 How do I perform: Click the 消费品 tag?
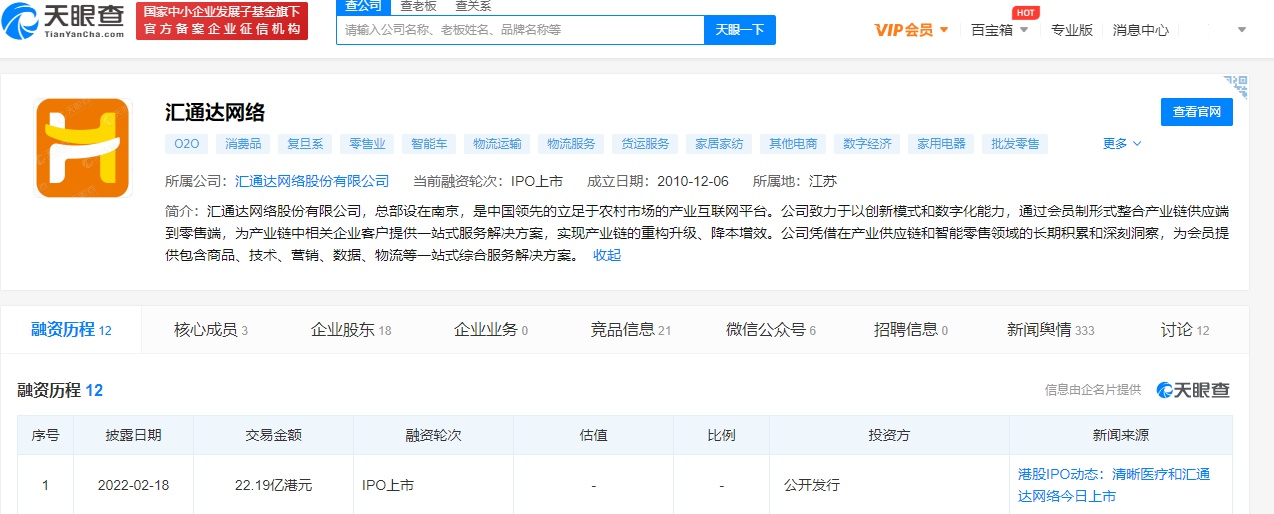click(243, 144)
